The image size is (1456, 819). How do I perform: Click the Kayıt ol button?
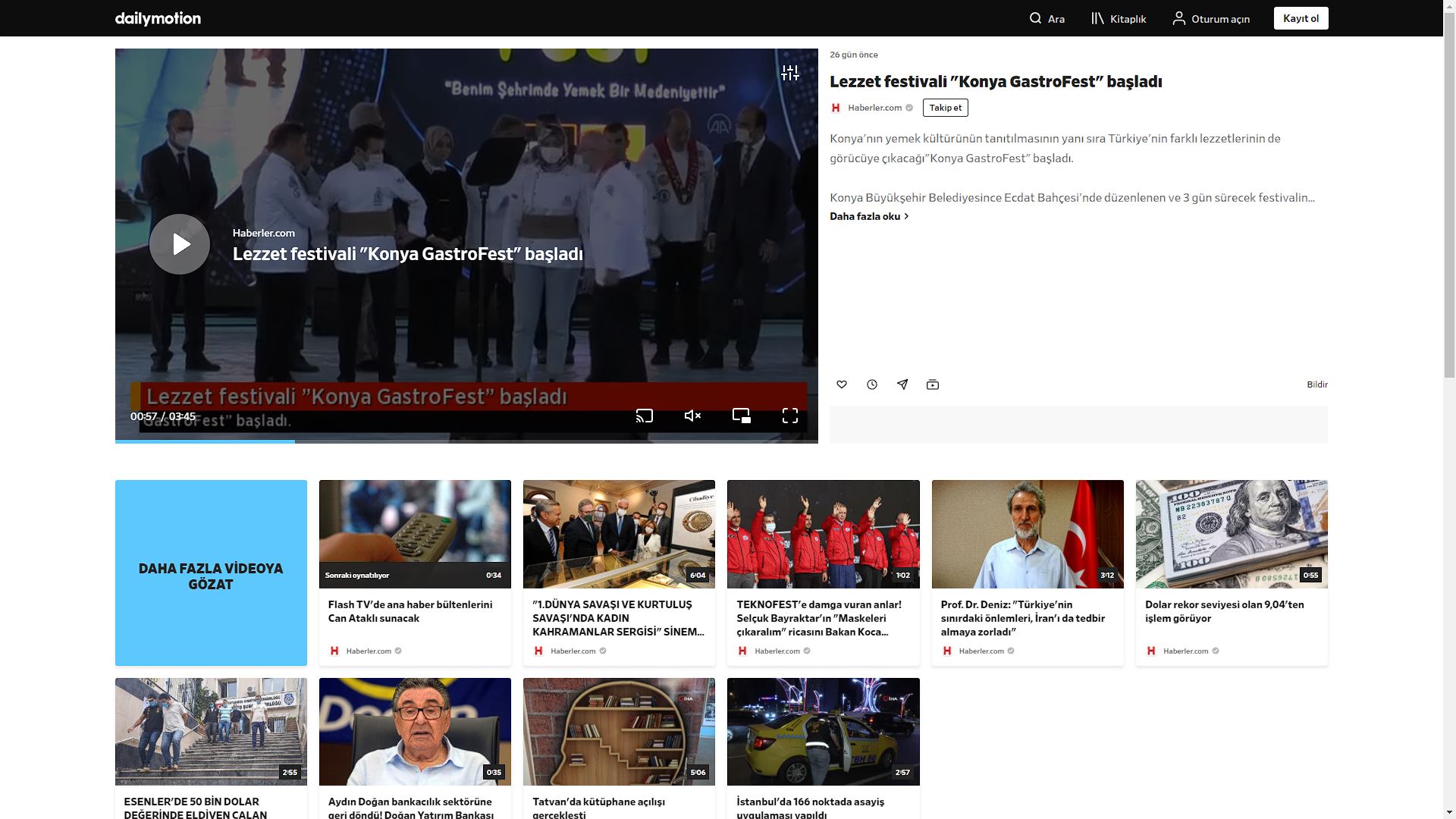1301,18
